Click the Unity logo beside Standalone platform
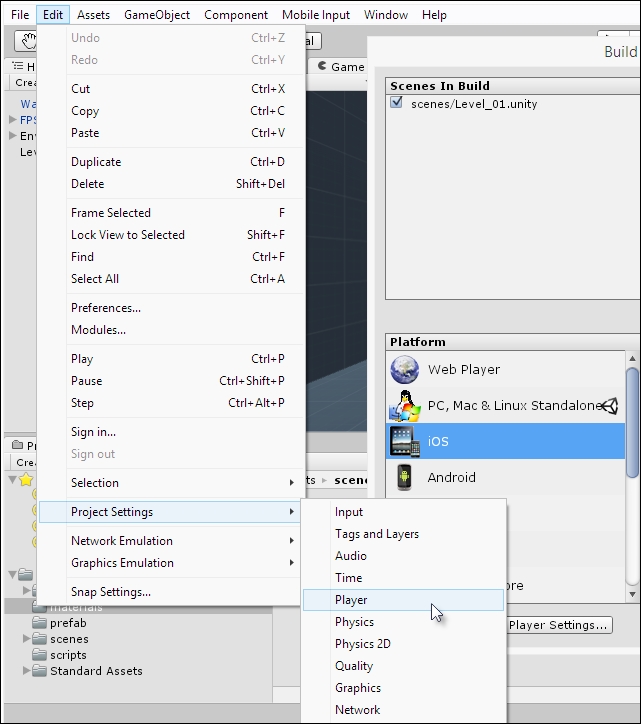 click(x=610, y=406)
